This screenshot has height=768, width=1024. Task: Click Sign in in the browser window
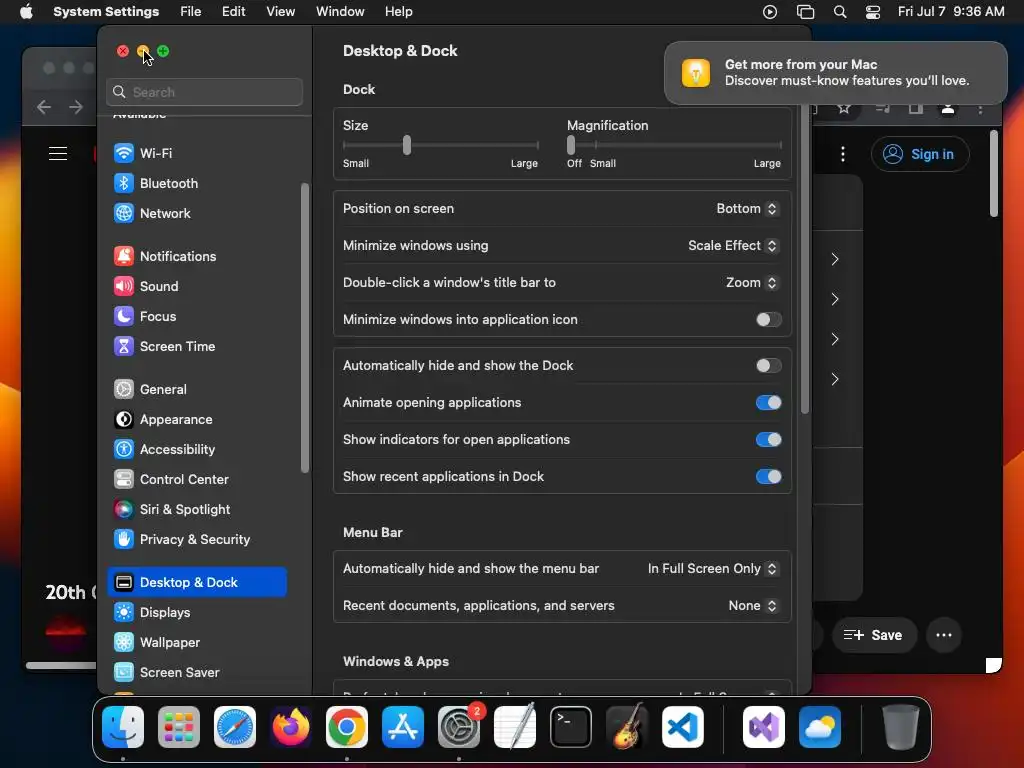pos(920,154)
